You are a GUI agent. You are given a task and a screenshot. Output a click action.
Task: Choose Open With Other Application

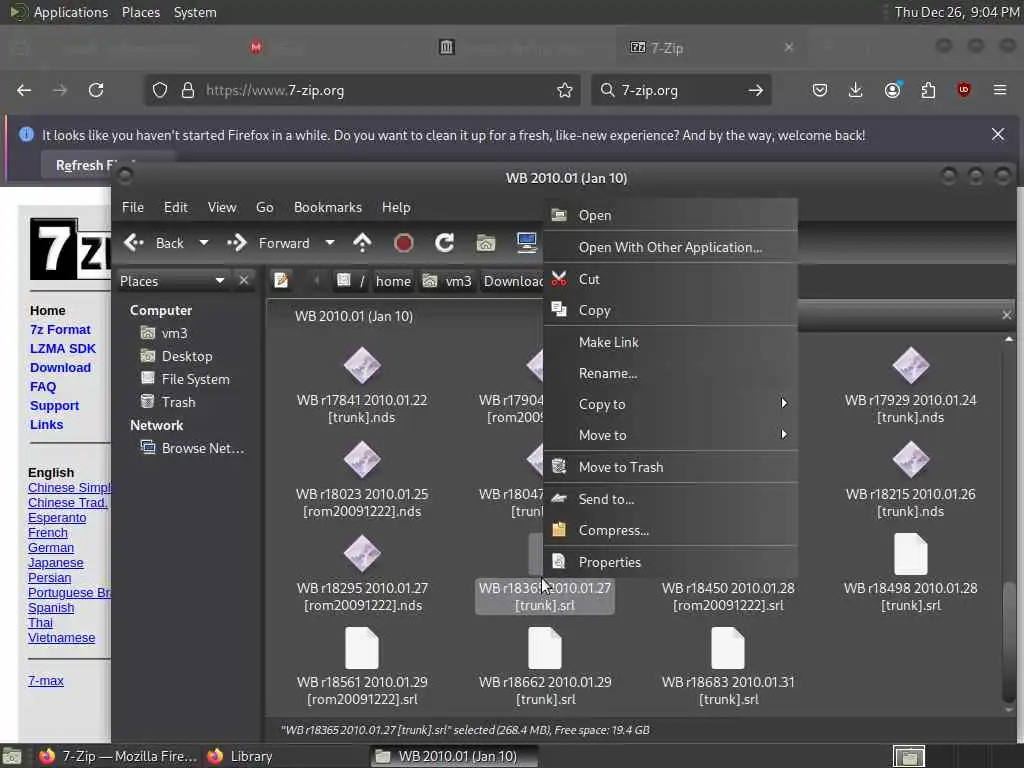pos(671,247)
